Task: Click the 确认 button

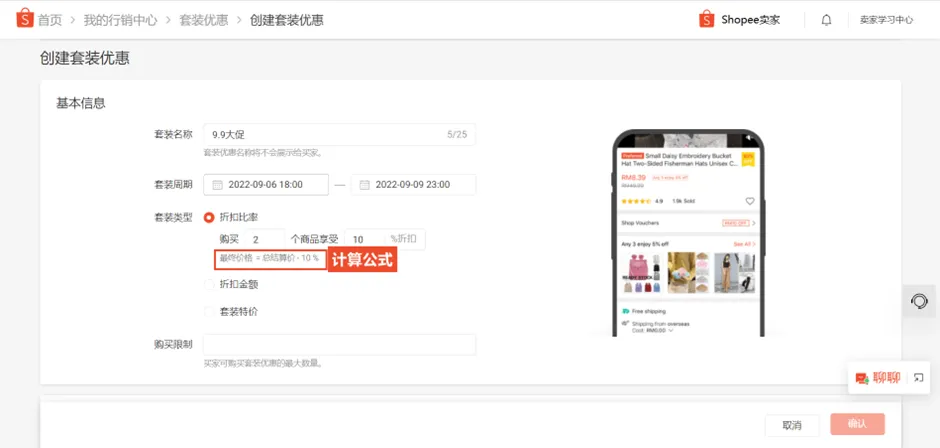Action: [857, 424]
